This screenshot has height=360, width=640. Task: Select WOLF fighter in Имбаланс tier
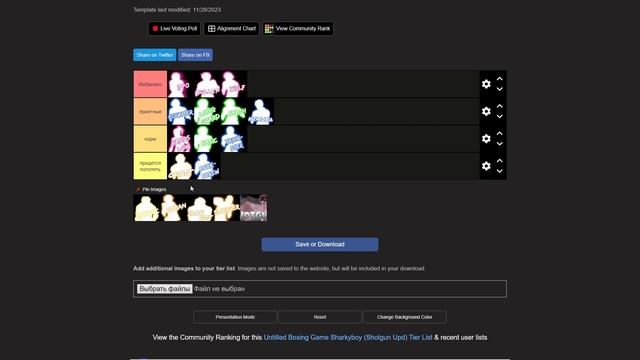(234, 84)
